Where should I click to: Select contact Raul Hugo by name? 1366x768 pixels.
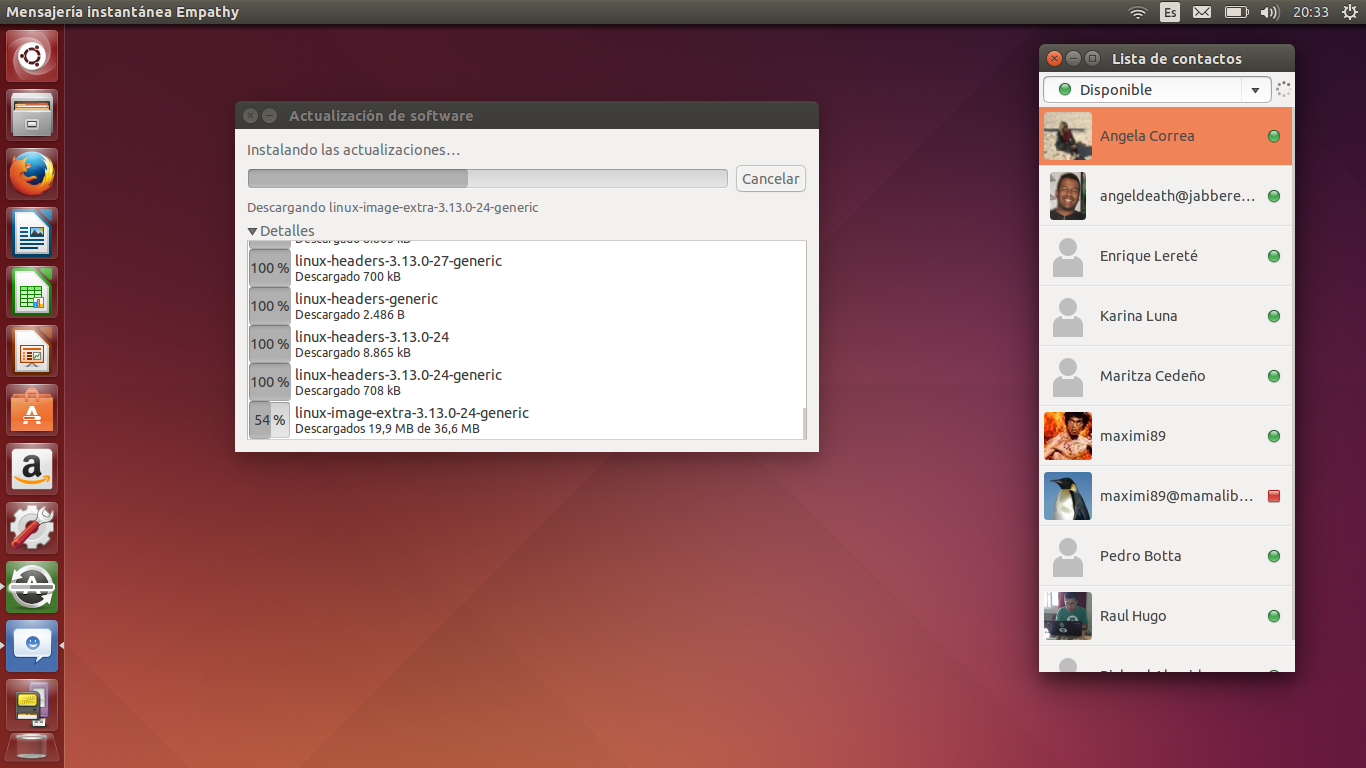coord(1133,616)
